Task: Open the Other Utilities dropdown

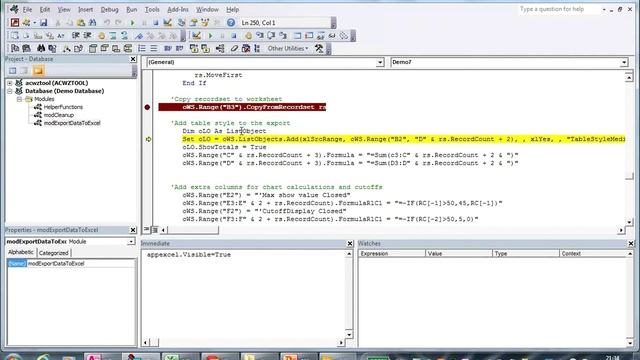Action: 288,48
